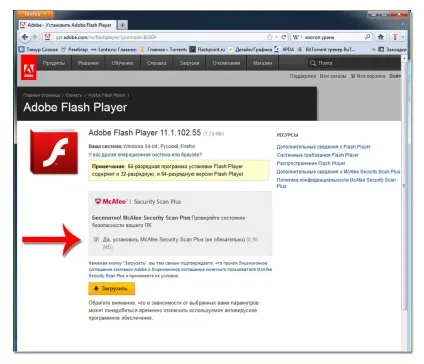Viewport: 424px width, 364px height.
Task: Open the Продукты menu on Adobe nav bar
Action: coord(54,63)
